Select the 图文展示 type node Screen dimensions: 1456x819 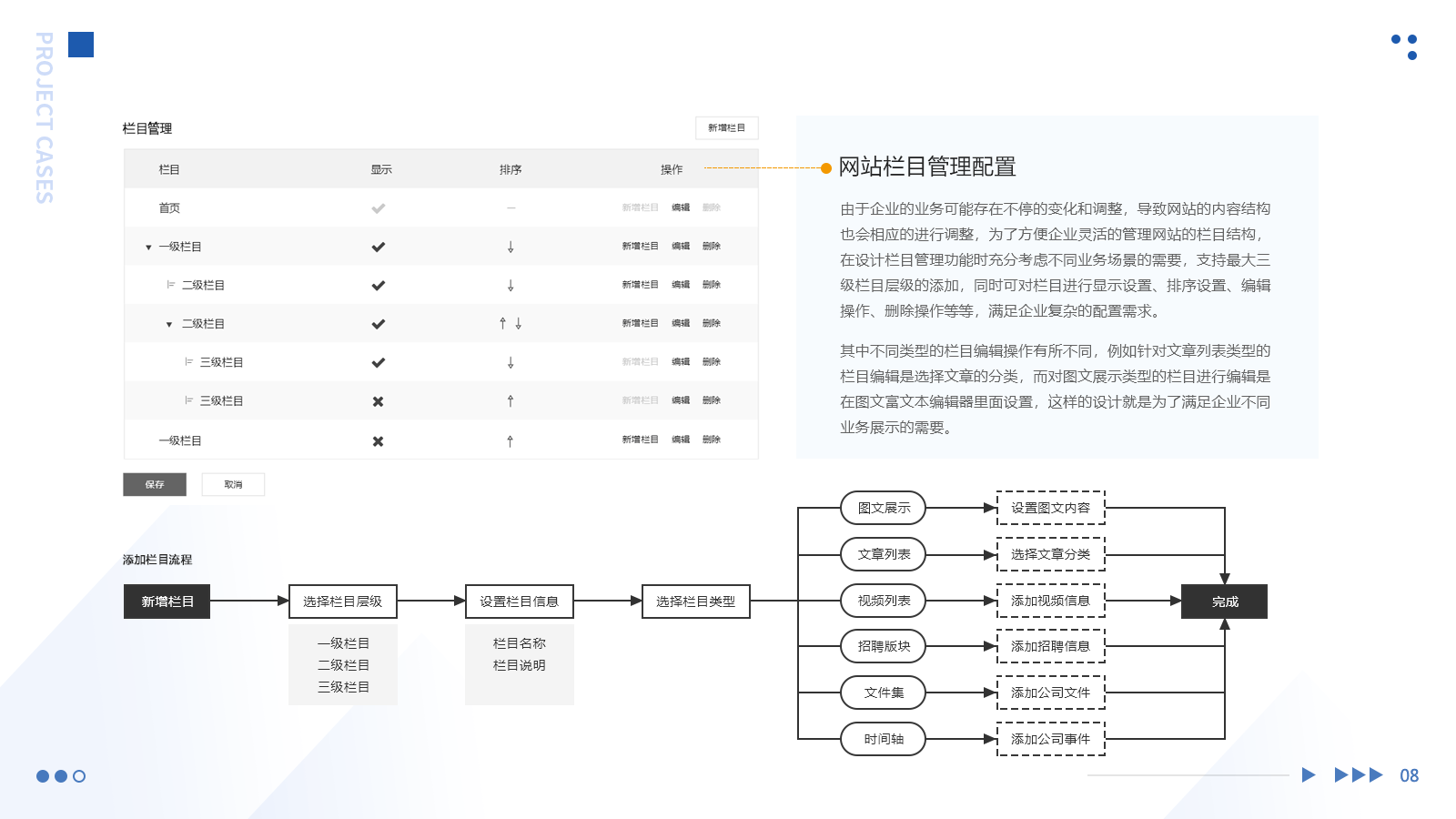click(884, 508)
